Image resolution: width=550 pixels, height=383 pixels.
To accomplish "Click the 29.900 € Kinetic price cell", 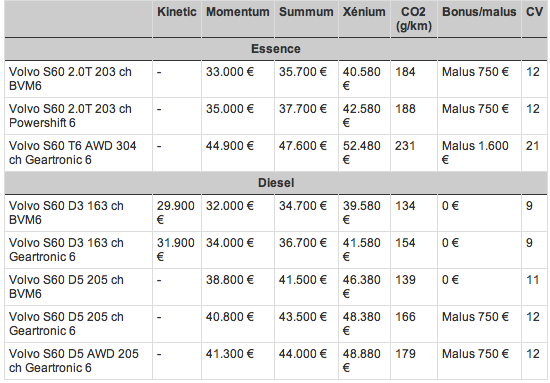I will [x=177, y=213].
